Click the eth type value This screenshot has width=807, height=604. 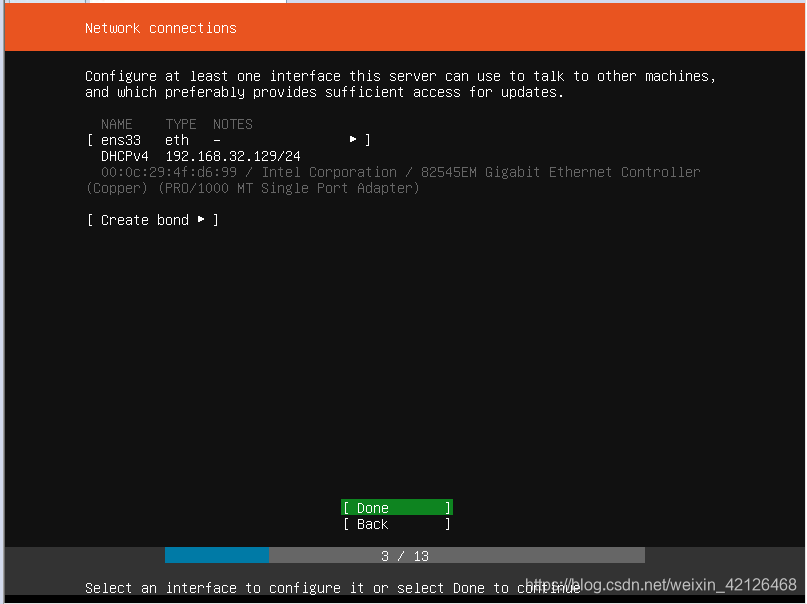pyautogui.click(x=177, y=140)
